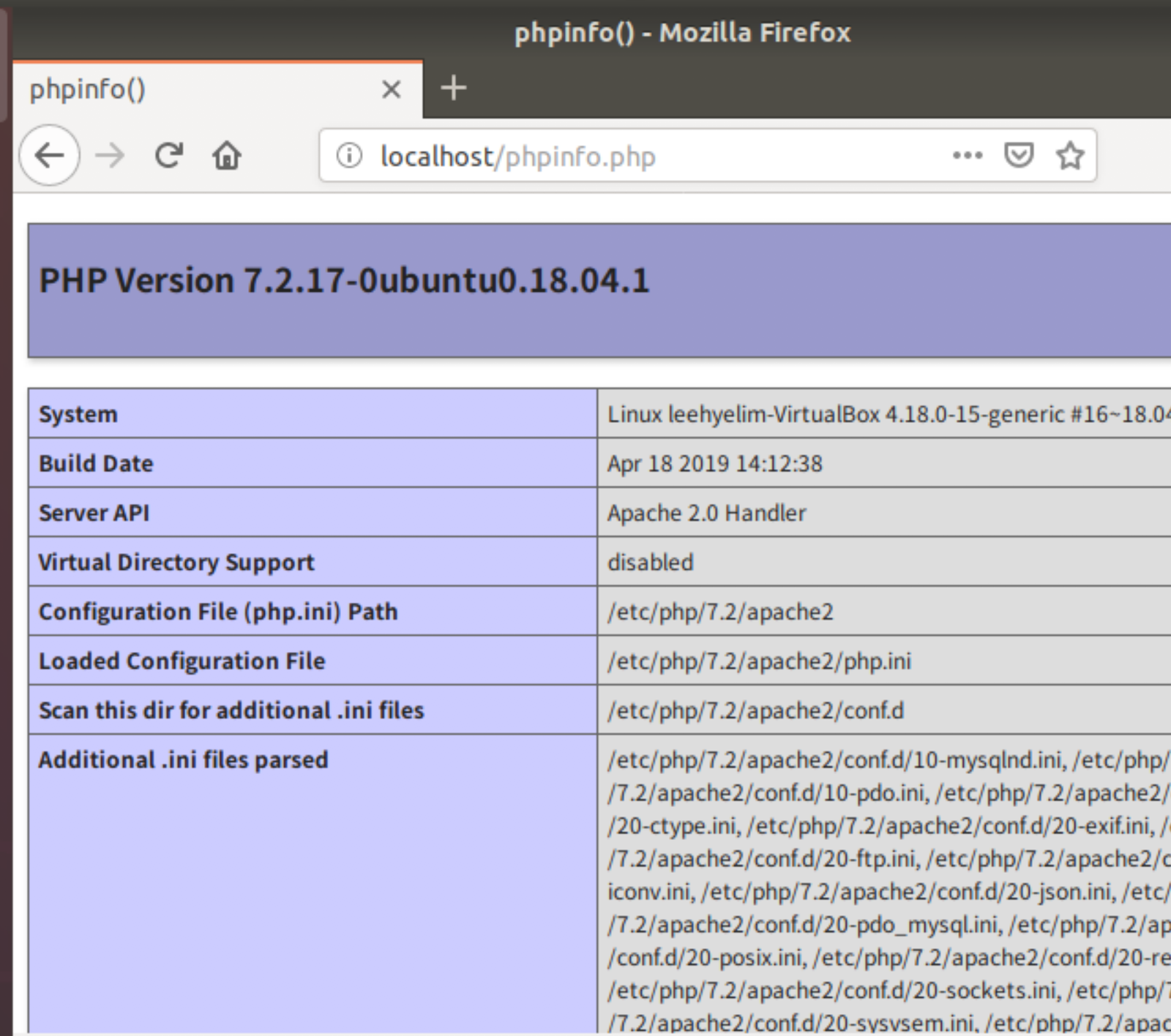Click the Build Date label

pyautogui.click(x=96, y=464)
